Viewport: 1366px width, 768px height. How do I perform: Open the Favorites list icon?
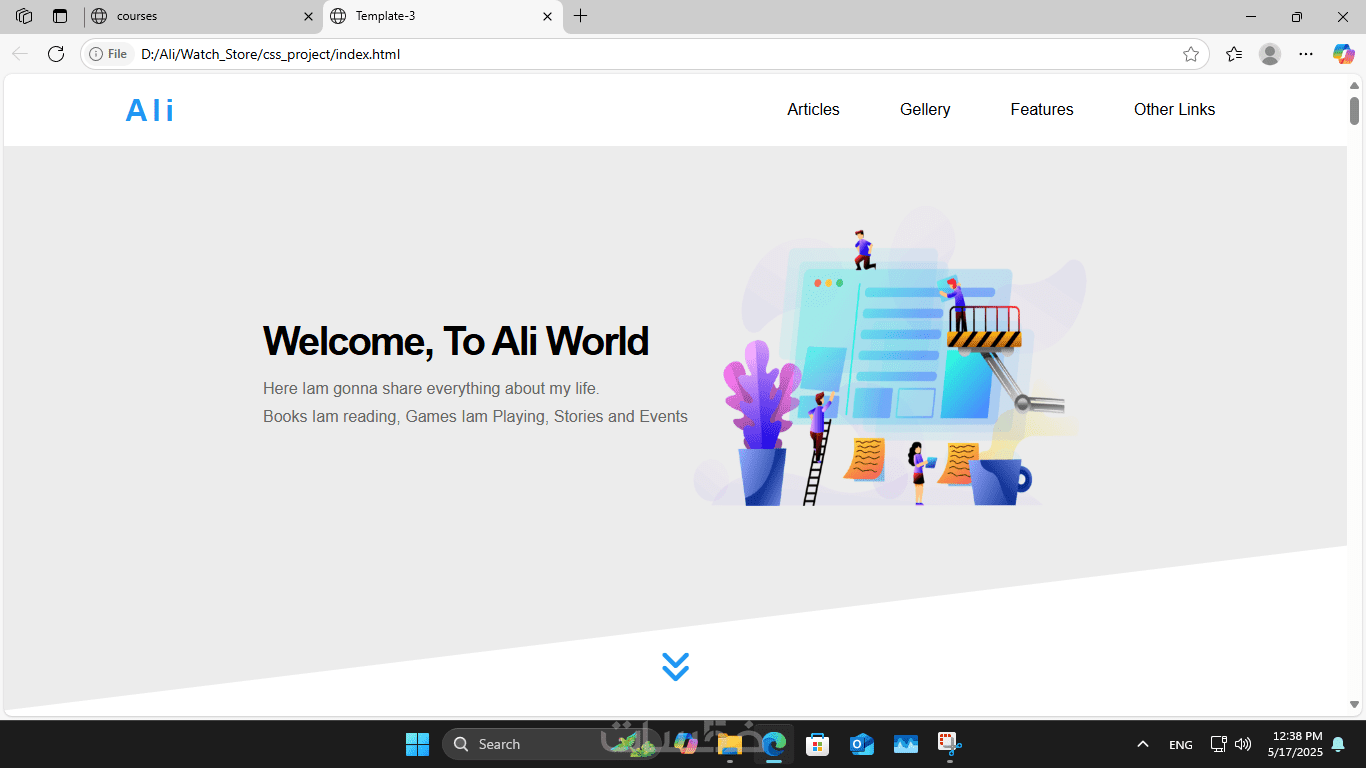click(x=1234, y=54)
